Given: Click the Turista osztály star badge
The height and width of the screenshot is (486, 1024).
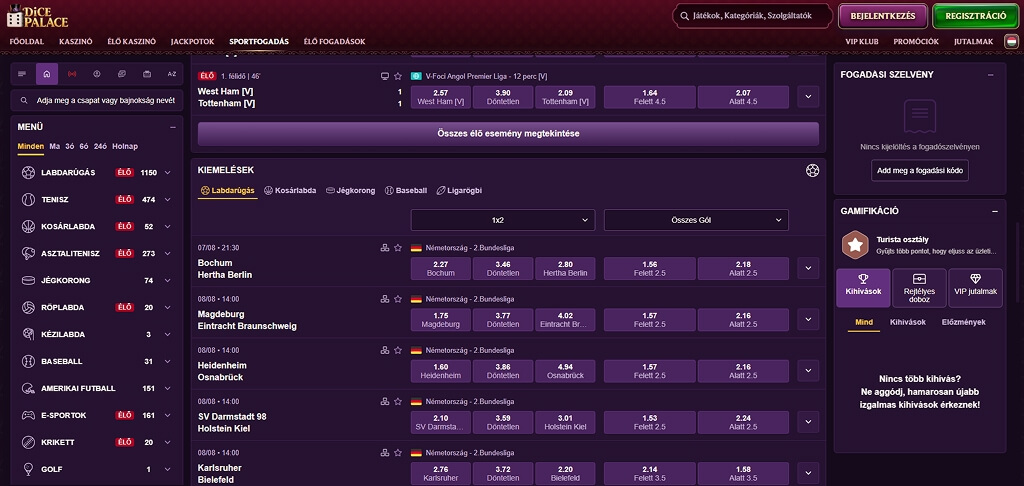Looking at the screenshot, I should click(854, 245).
